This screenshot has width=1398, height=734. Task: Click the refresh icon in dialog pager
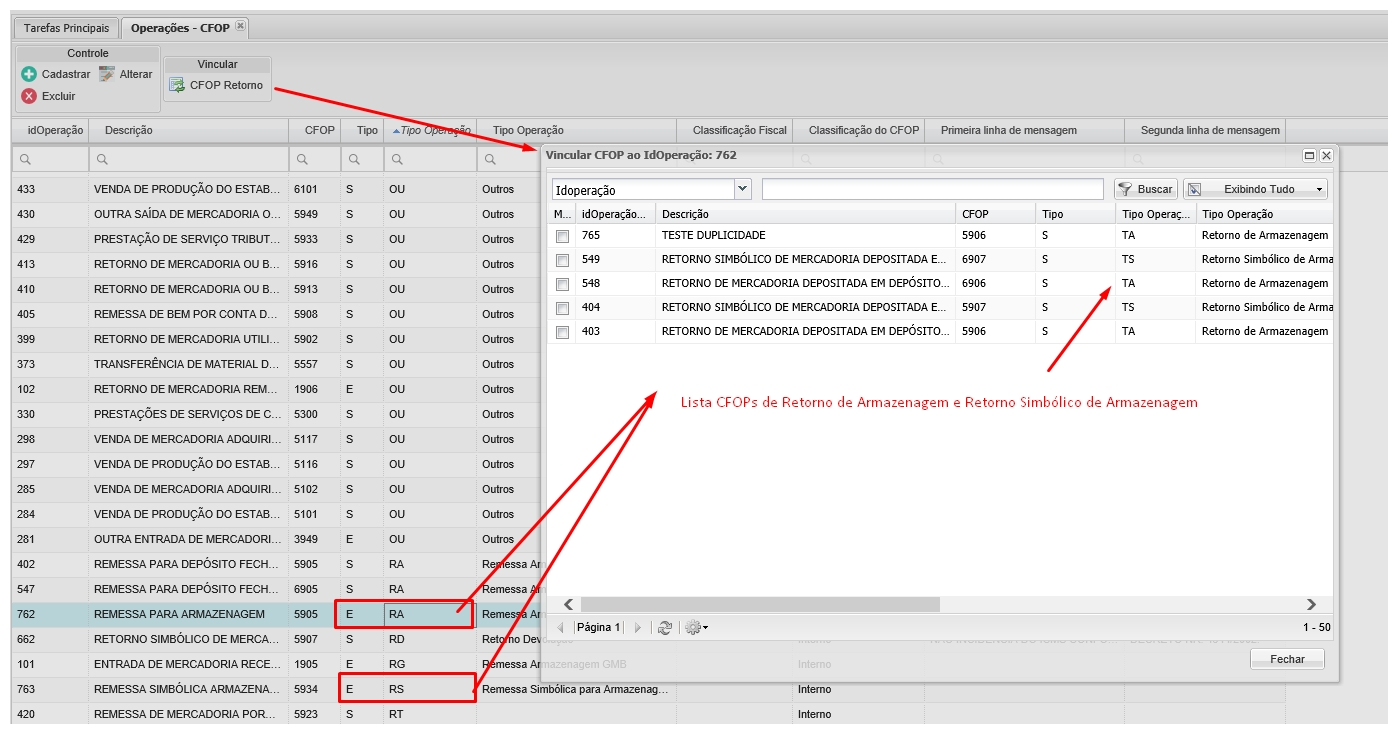tap(664, 627)
